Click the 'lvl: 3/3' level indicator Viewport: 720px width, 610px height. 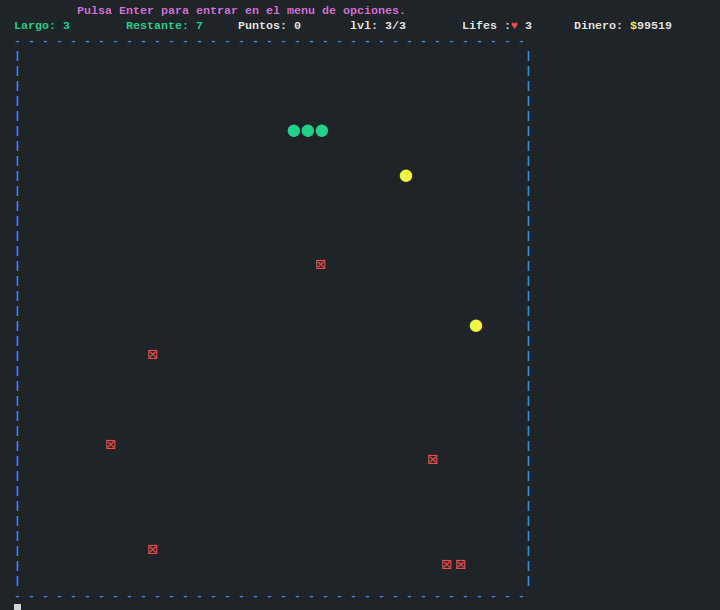[378, 26]
